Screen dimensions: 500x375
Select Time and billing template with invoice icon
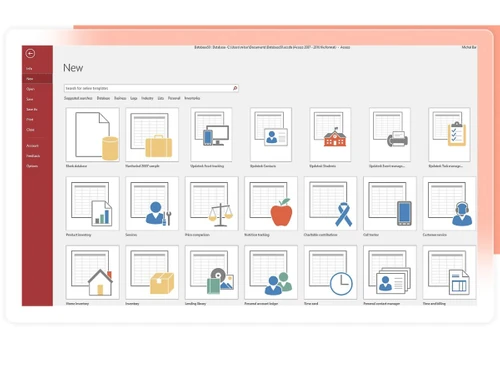coord(449,272)
